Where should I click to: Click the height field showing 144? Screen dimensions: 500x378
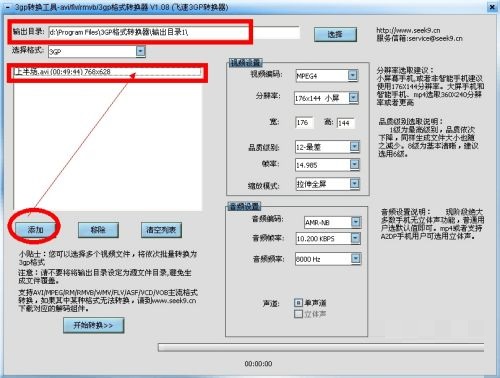click(346, 123)
